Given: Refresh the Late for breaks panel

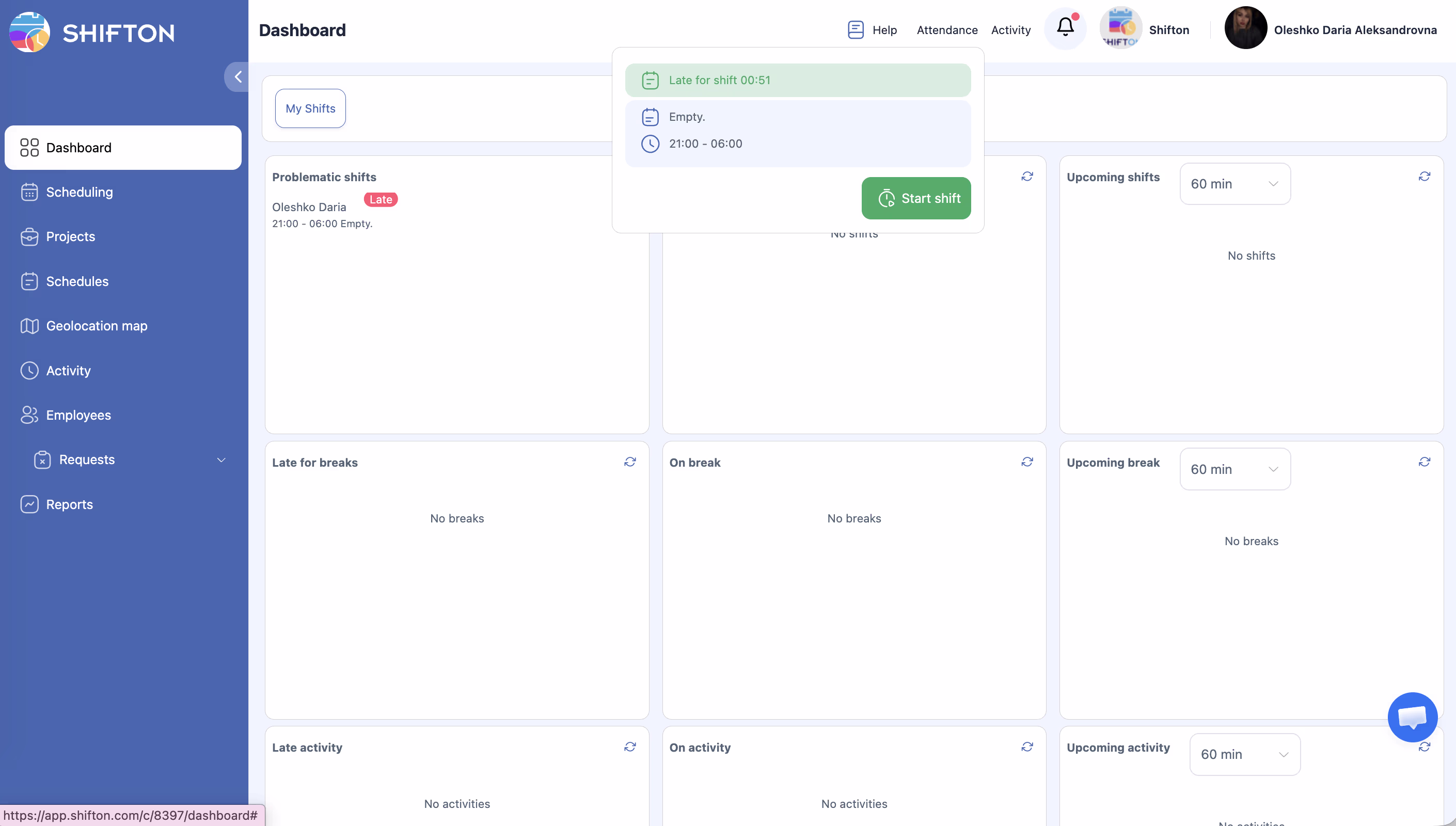Looking at the screenshot, I should [629, 462].
